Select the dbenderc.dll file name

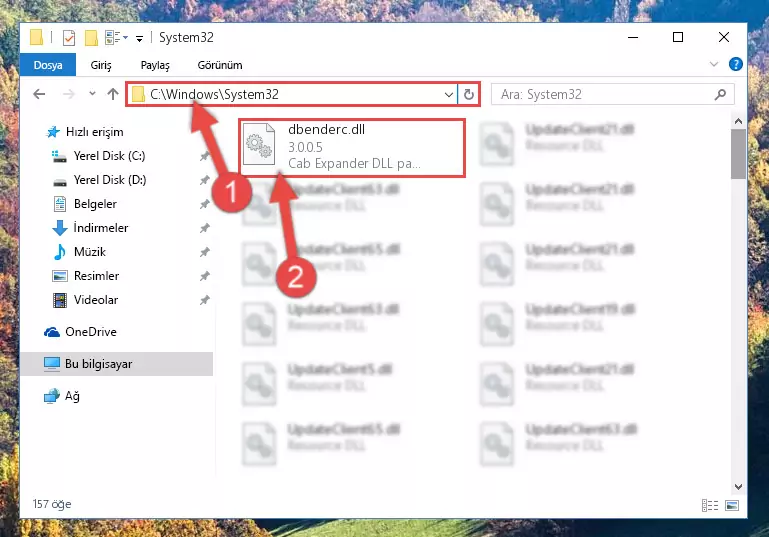pyautogui.click(x=326, y=129)
